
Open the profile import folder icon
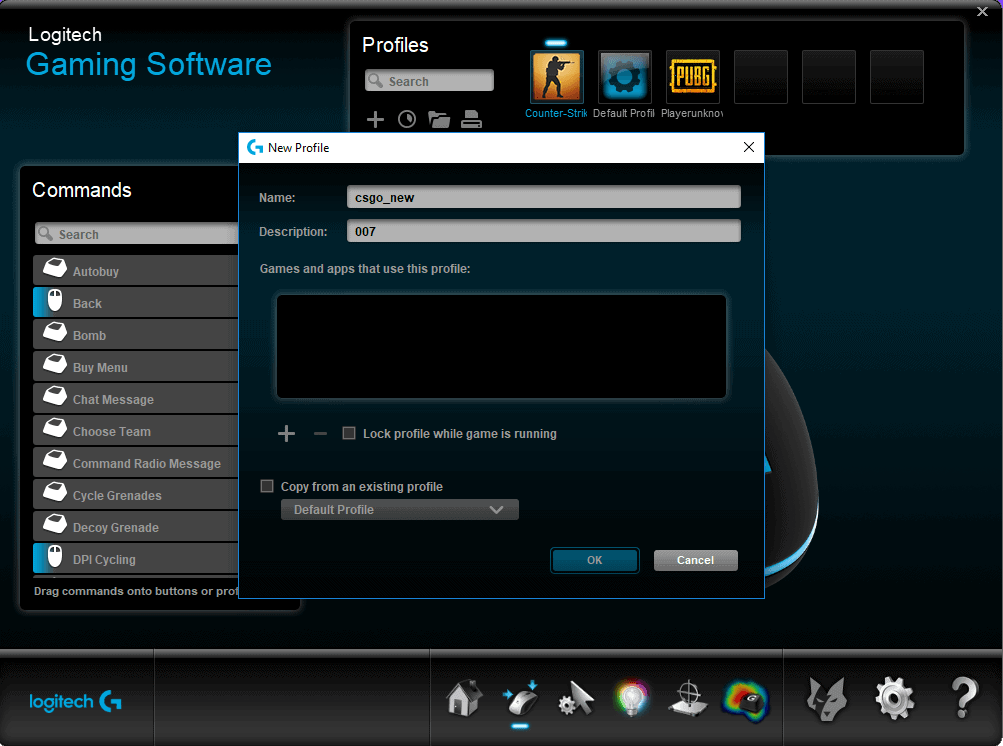point(439,119)
